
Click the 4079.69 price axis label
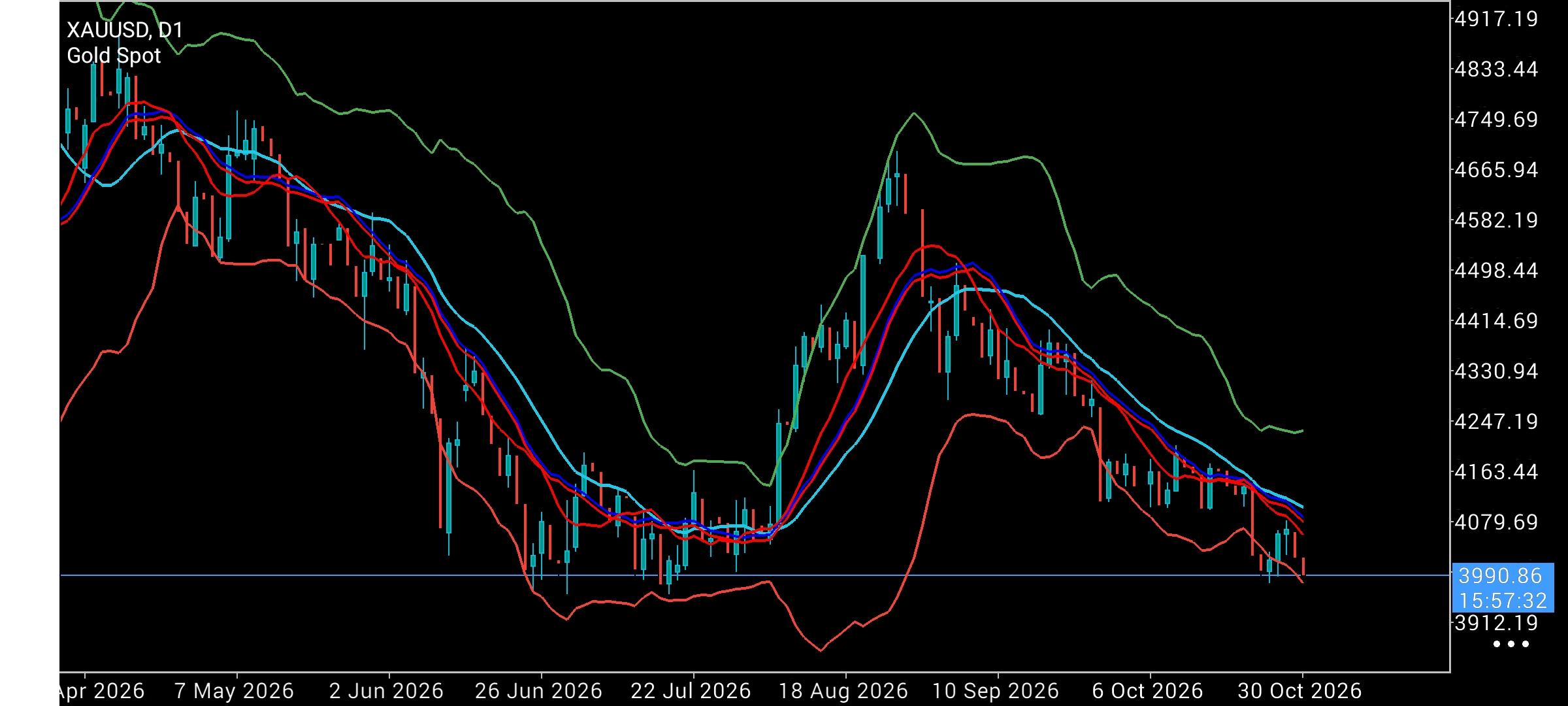1496,522
